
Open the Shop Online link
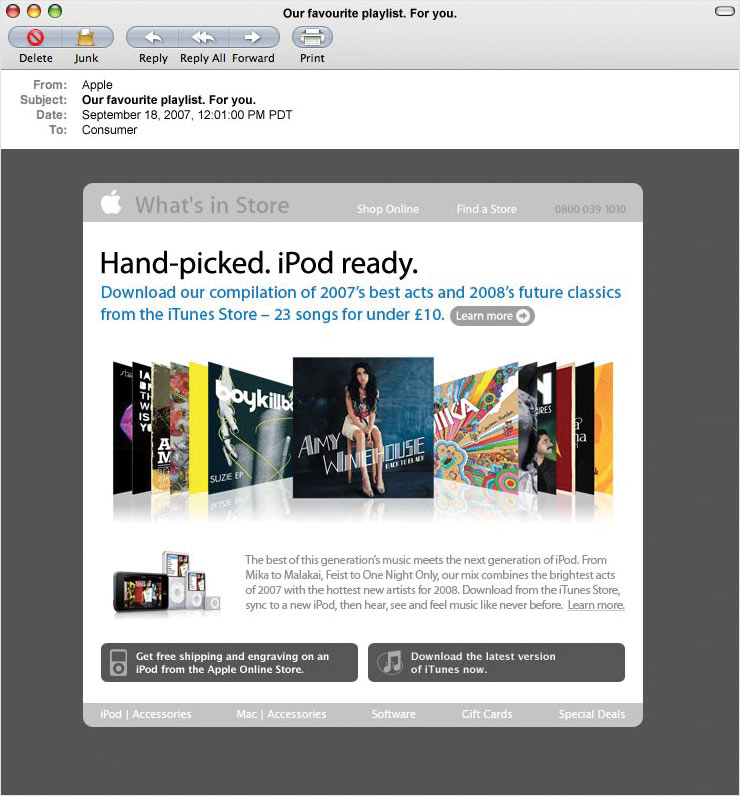click(x=388, y=209)
